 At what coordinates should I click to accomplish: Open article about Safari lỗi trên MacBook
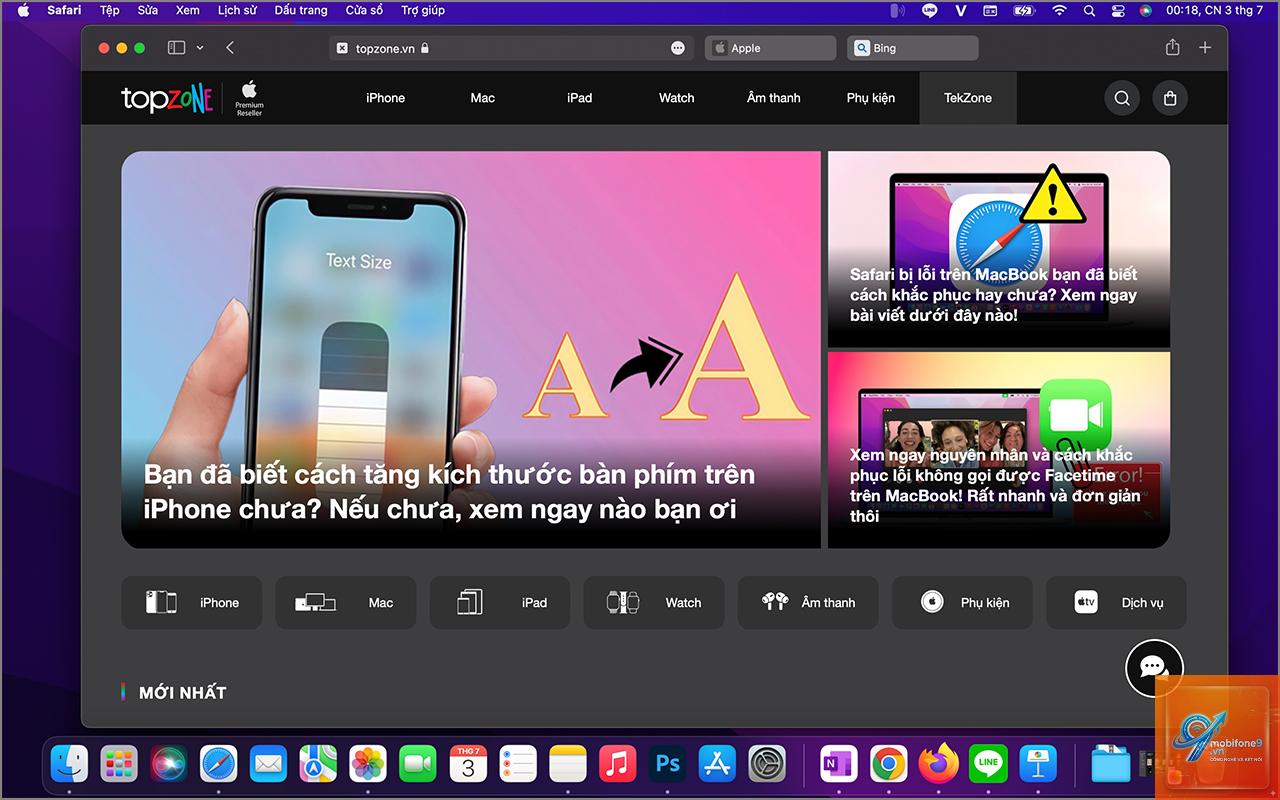tap(999, 250)
